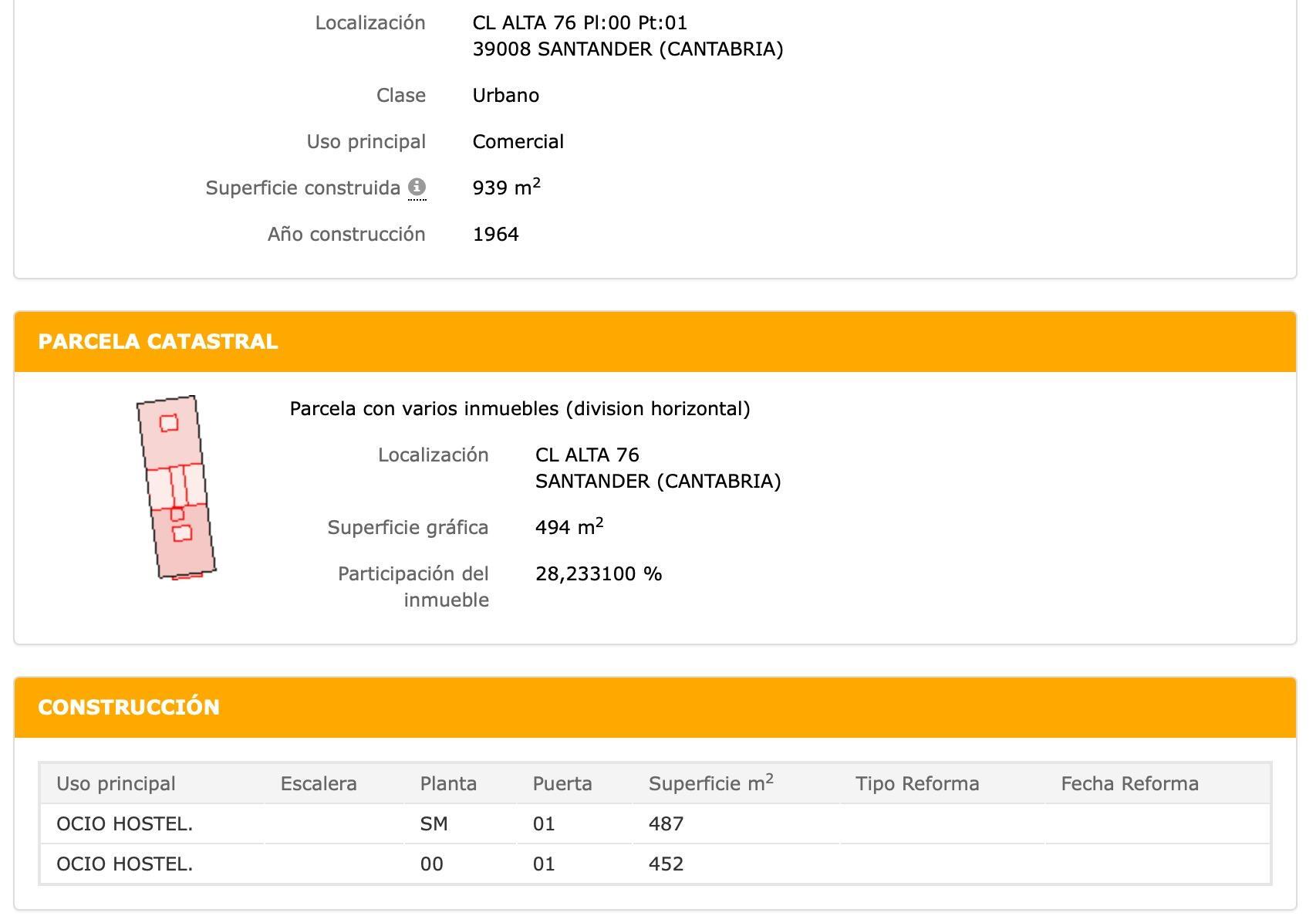This screenshot has height=923, width=1316.
Task: Click the Fecha Reforma column header
Action: coord(1130,783)
